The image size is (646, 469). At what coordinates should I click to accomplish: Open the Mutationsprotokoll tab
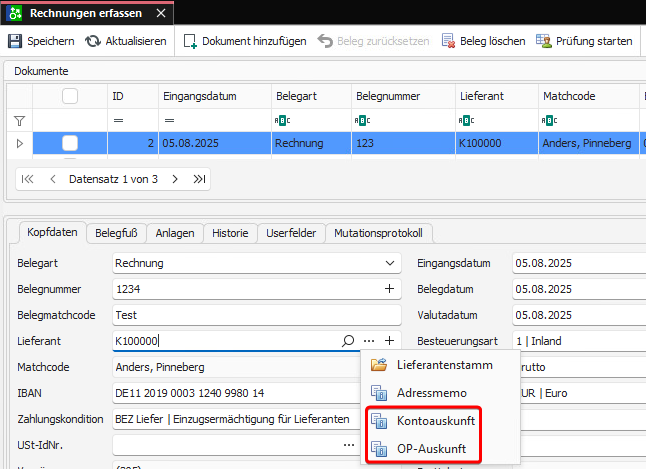coord(379,233)
